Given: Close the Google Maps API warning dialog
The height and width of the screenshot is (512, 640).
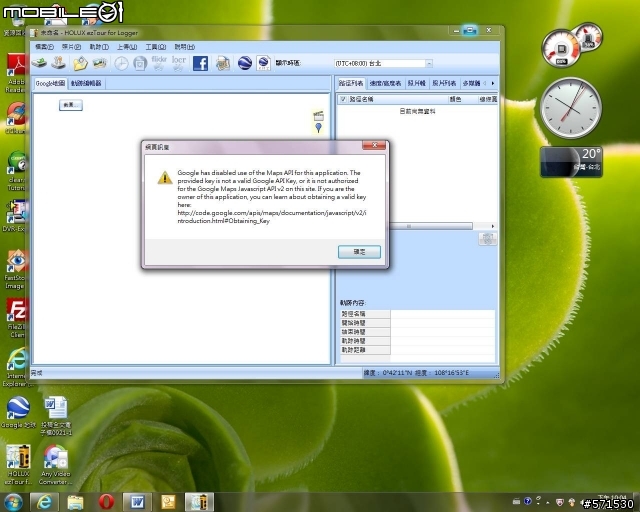Looking at the screenshot, I should 373,145.
